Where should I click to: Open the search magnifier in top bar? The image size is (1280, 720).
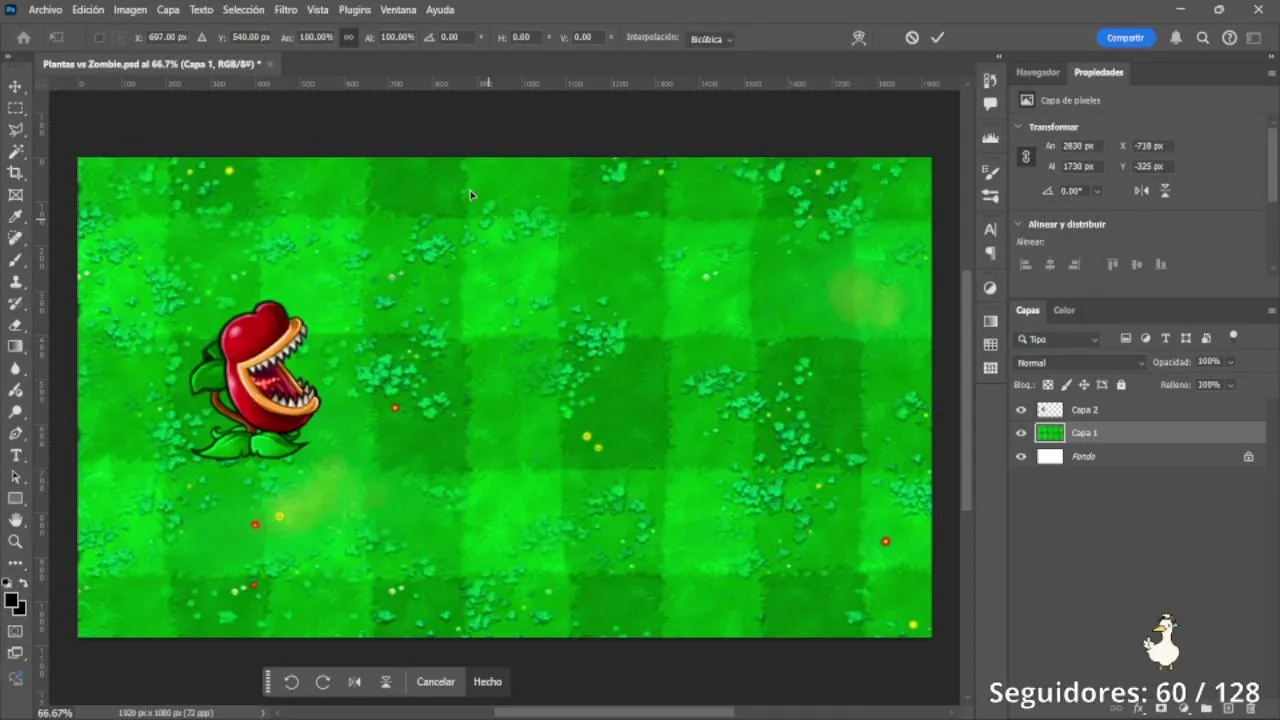(1203, 37)
